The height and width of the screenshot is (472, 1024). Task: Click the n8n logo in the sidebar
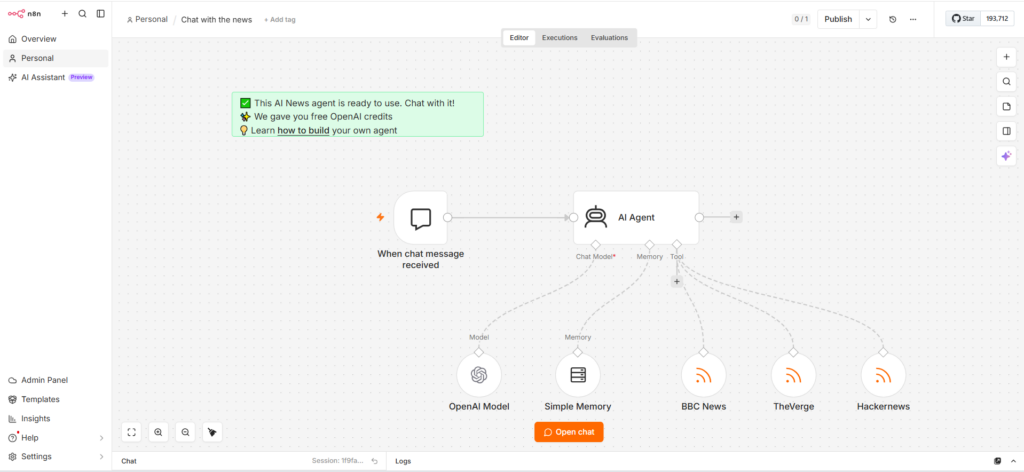click(24, 14)
